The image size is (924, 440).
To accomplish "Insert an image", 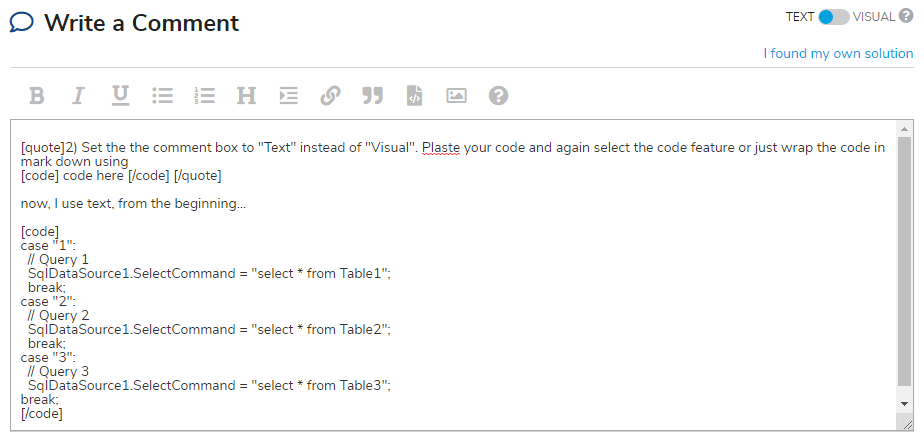I will (x=456, y=96).
